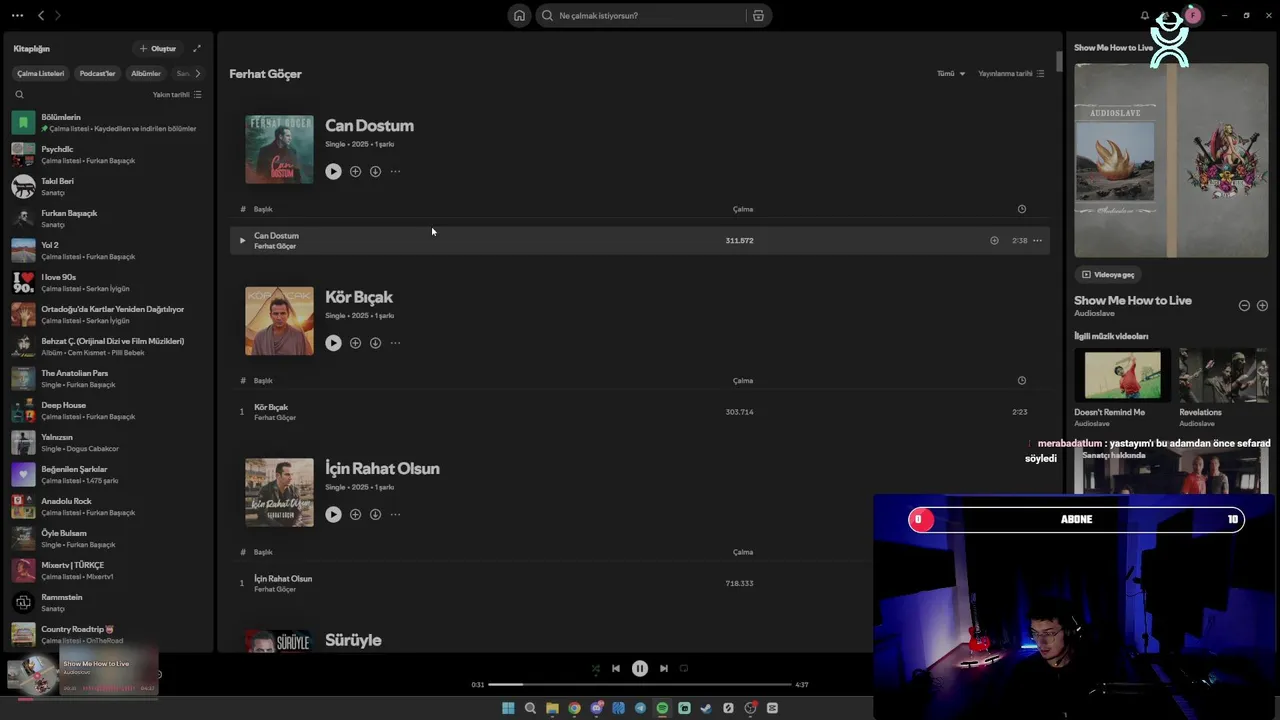Play the Can Dostum single

[333, 172]
